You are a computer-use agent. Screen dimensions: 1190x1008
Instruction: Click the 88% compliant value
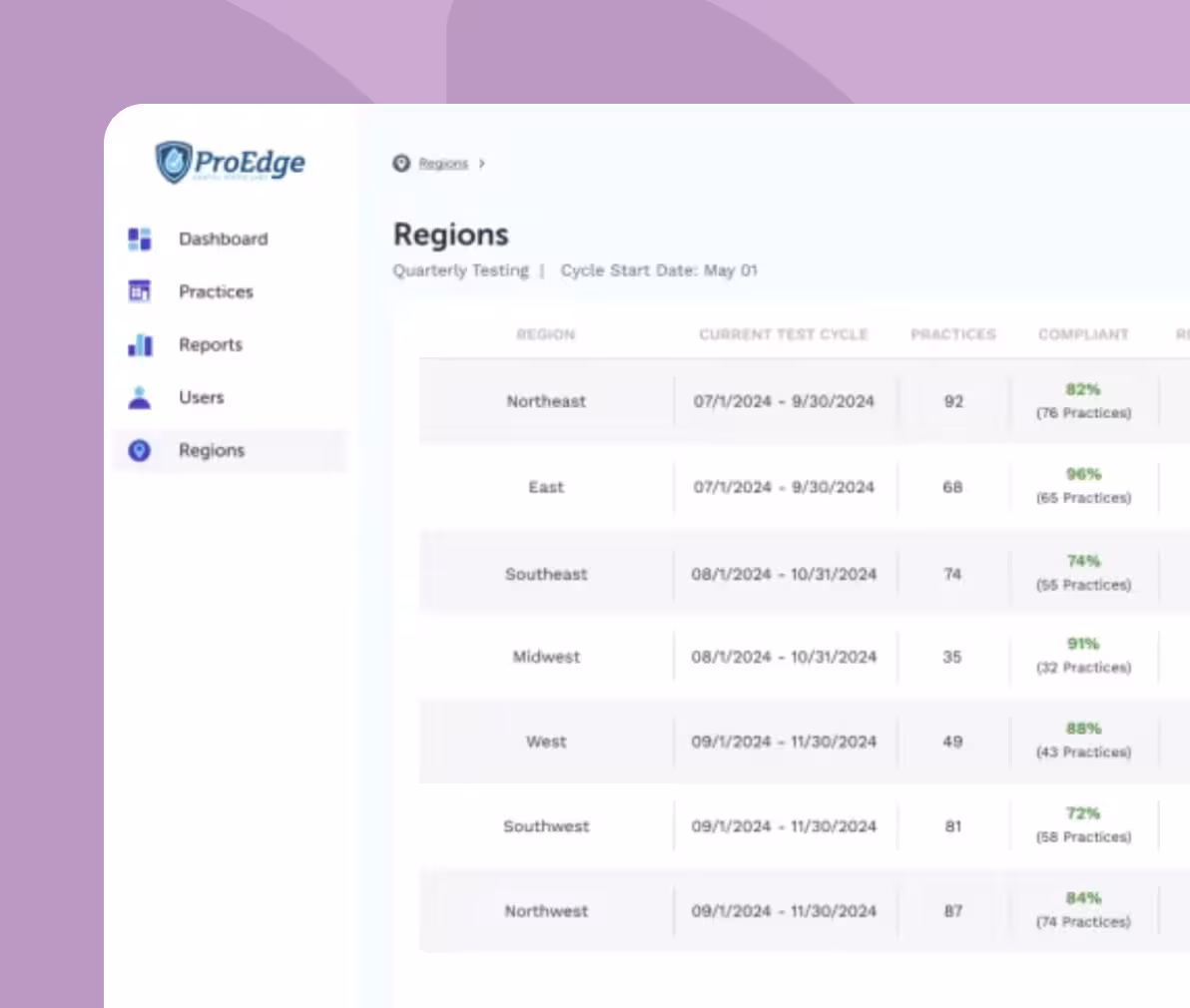point(1083,729)
